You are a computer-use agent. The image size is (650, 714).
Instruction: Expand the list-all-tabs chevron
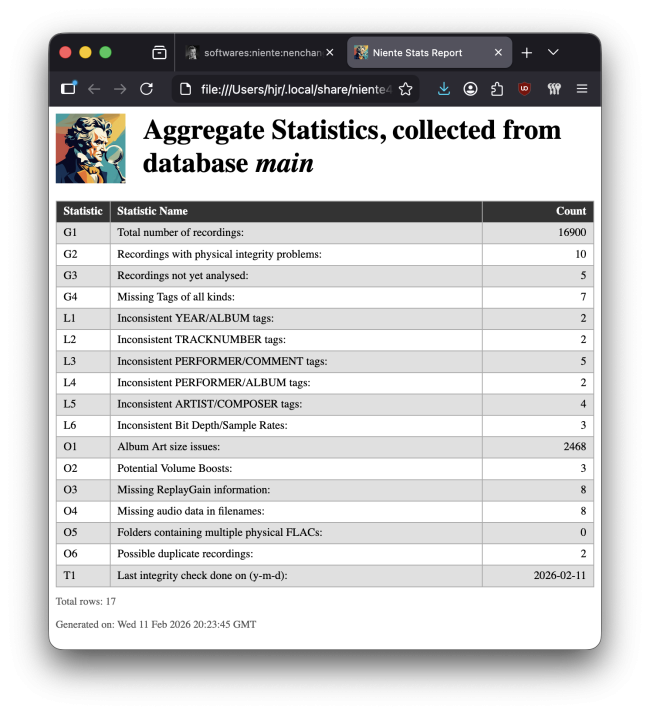553,52
